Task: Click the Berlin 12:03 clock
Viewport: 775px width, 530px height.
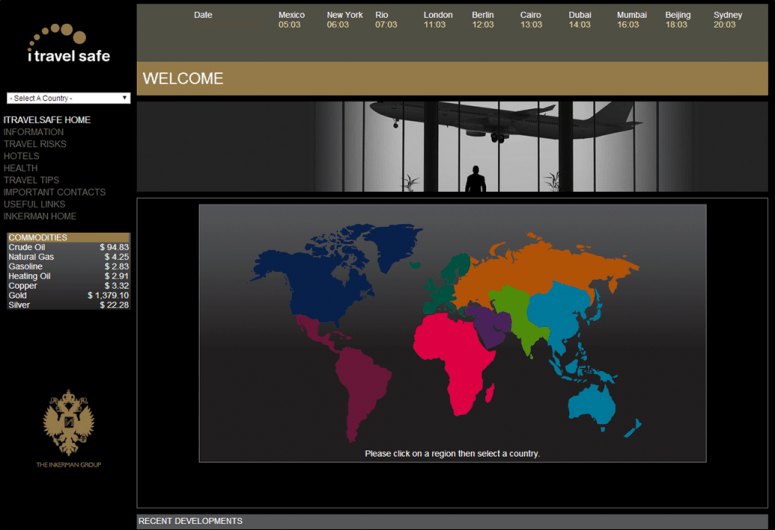Action: click(x=483, y=20)
